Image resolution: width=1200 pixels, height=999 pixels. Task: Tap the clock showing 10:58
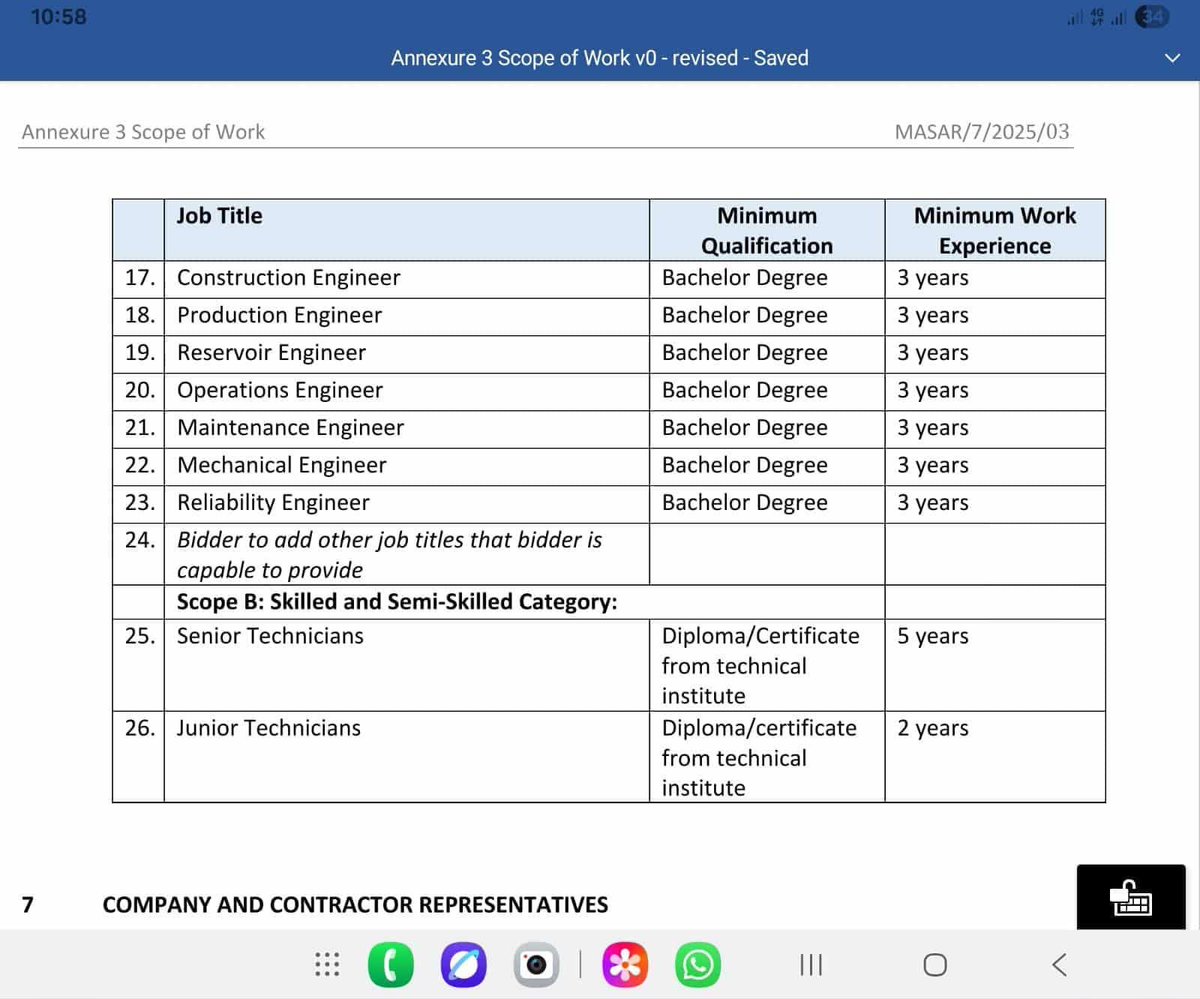pos(58,16)
